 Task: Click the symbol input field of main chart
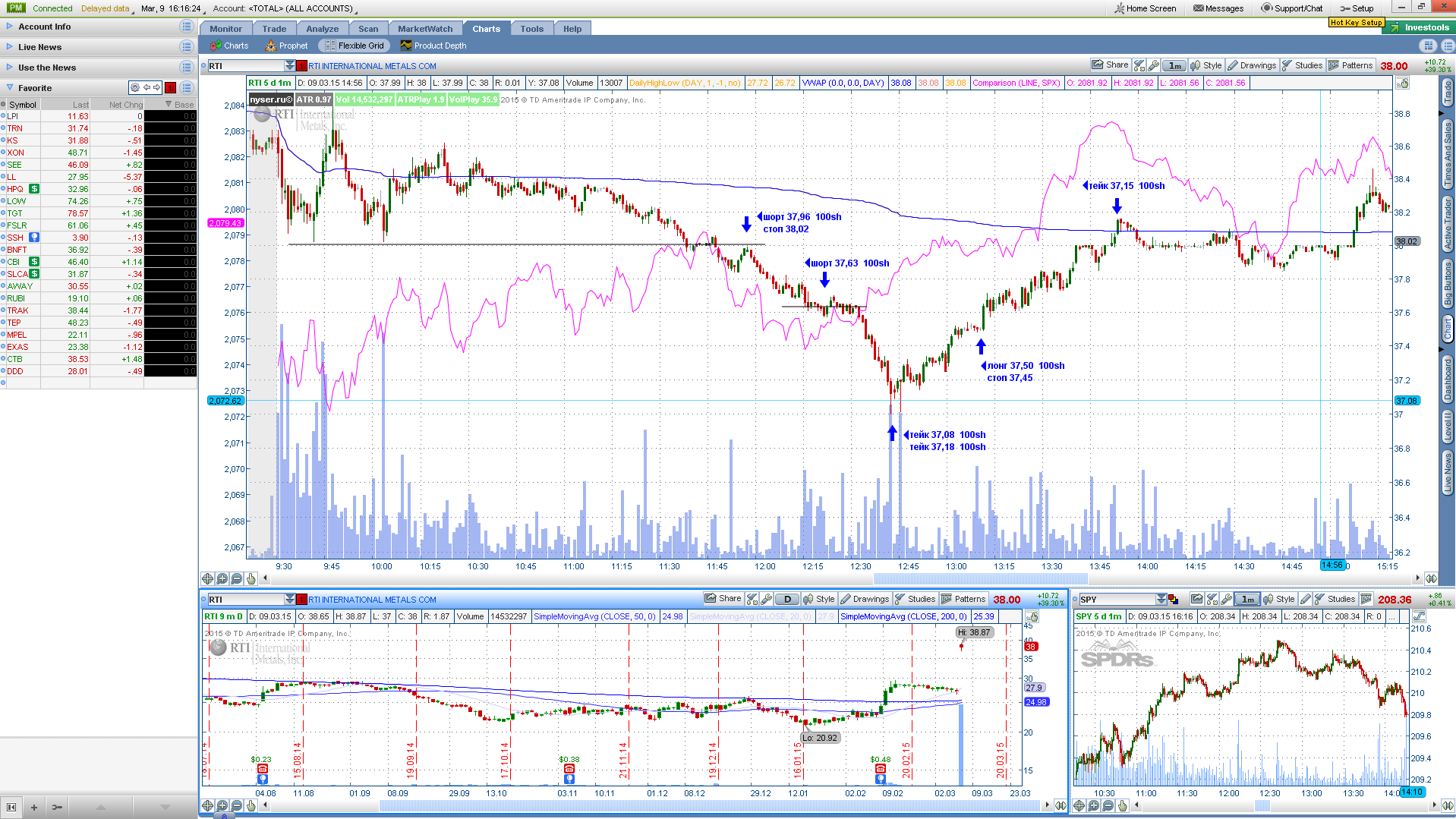point(245,66)
